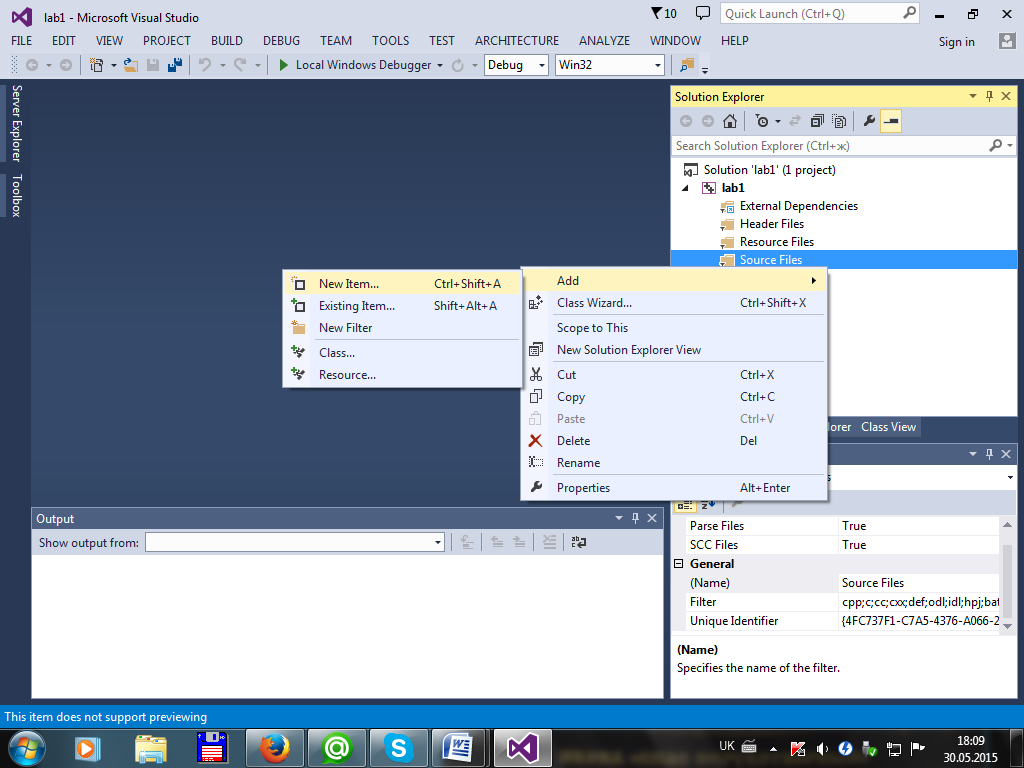Open the ARCHITECTURE menu
The width and height of the screenshot is (1024, 768).
tap(517, 40)
